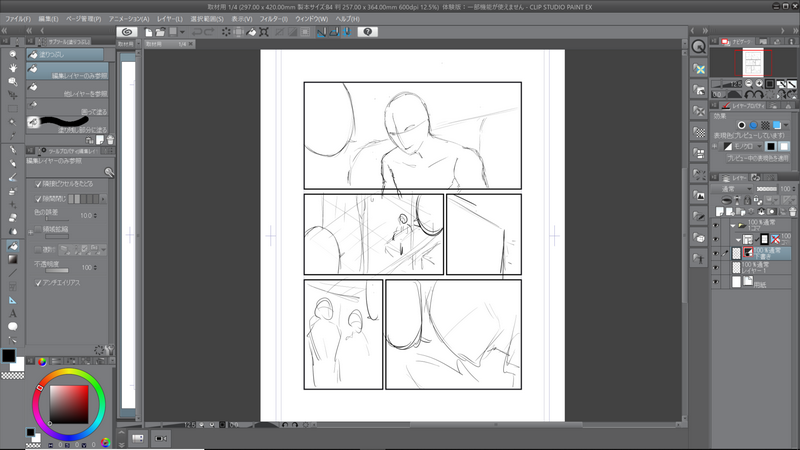800x450 pixels.
Task: Toggle 隣接ピクセルをたどる checkbox
Action: click(x=38, y=184)
